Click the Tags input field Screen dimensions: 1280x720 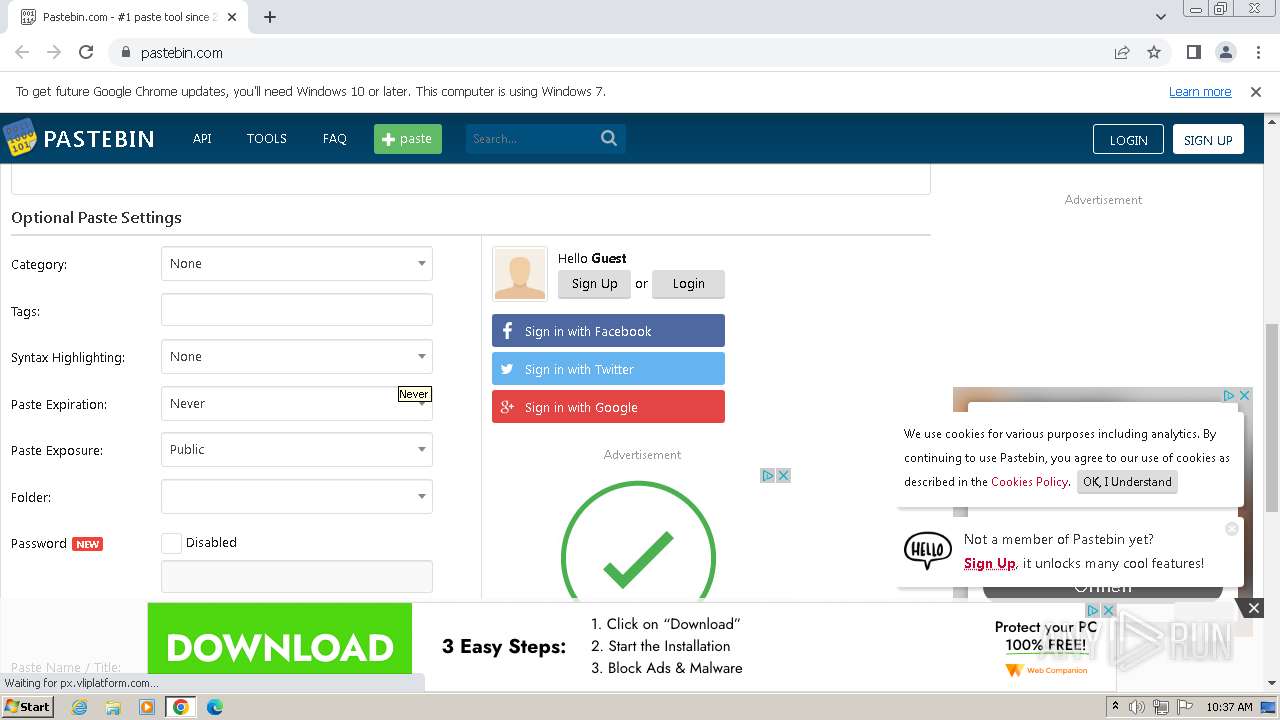coord(297,310)
